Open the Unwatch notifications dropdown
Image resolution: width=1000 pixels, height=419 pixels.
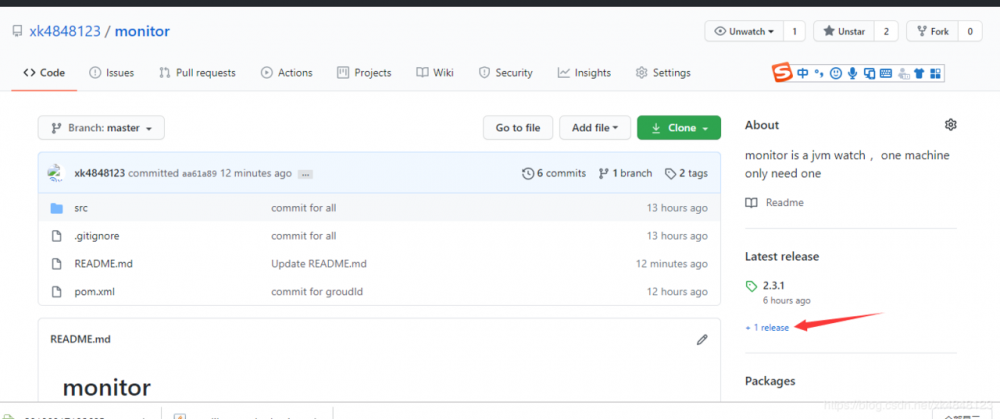(x=745, y=31)
